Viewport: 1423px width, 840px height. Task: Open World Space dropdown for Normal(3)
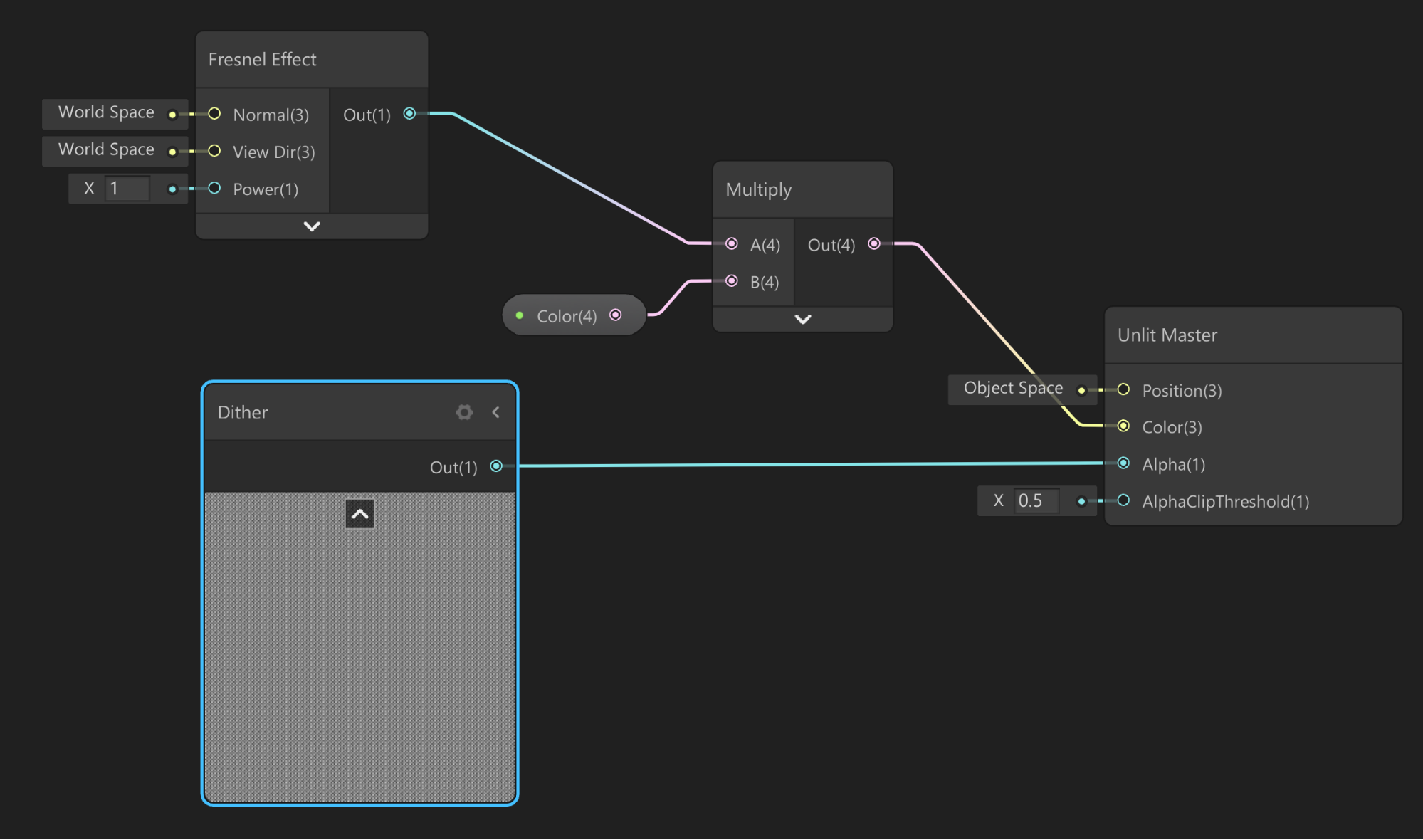click(x=107, y=113)
